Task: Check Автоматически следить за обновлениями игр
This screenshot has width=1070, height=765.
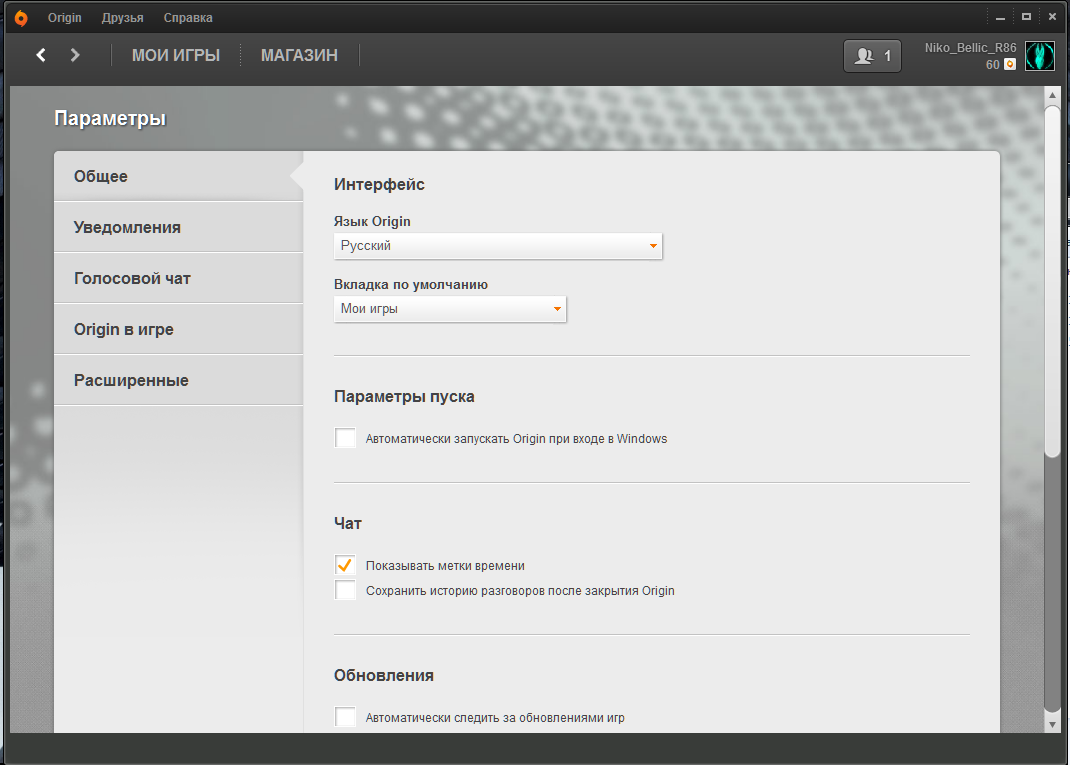Action: click(345, 717)
